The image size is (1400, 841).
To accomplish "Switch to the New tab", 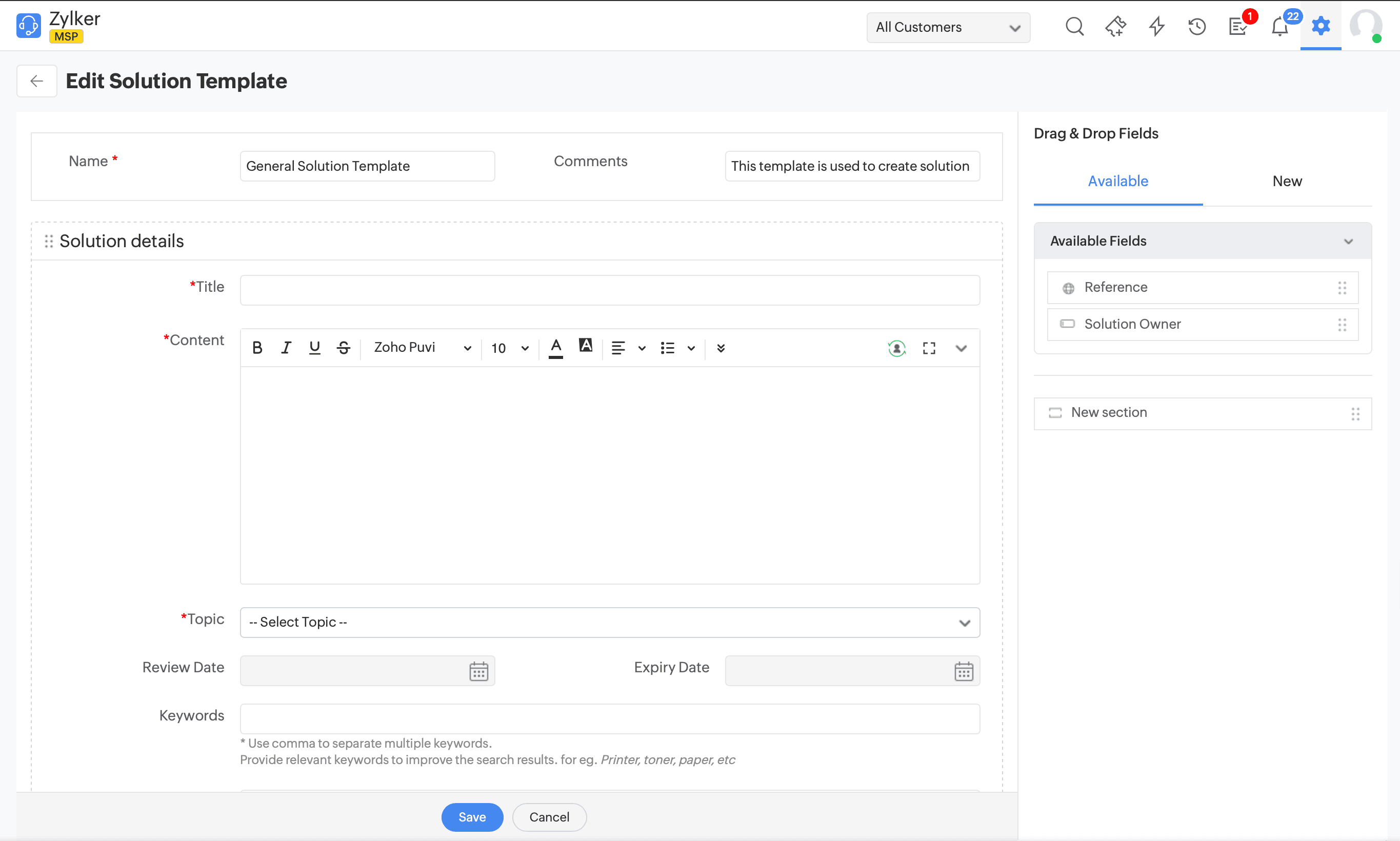I will (x=1287, y=182).
